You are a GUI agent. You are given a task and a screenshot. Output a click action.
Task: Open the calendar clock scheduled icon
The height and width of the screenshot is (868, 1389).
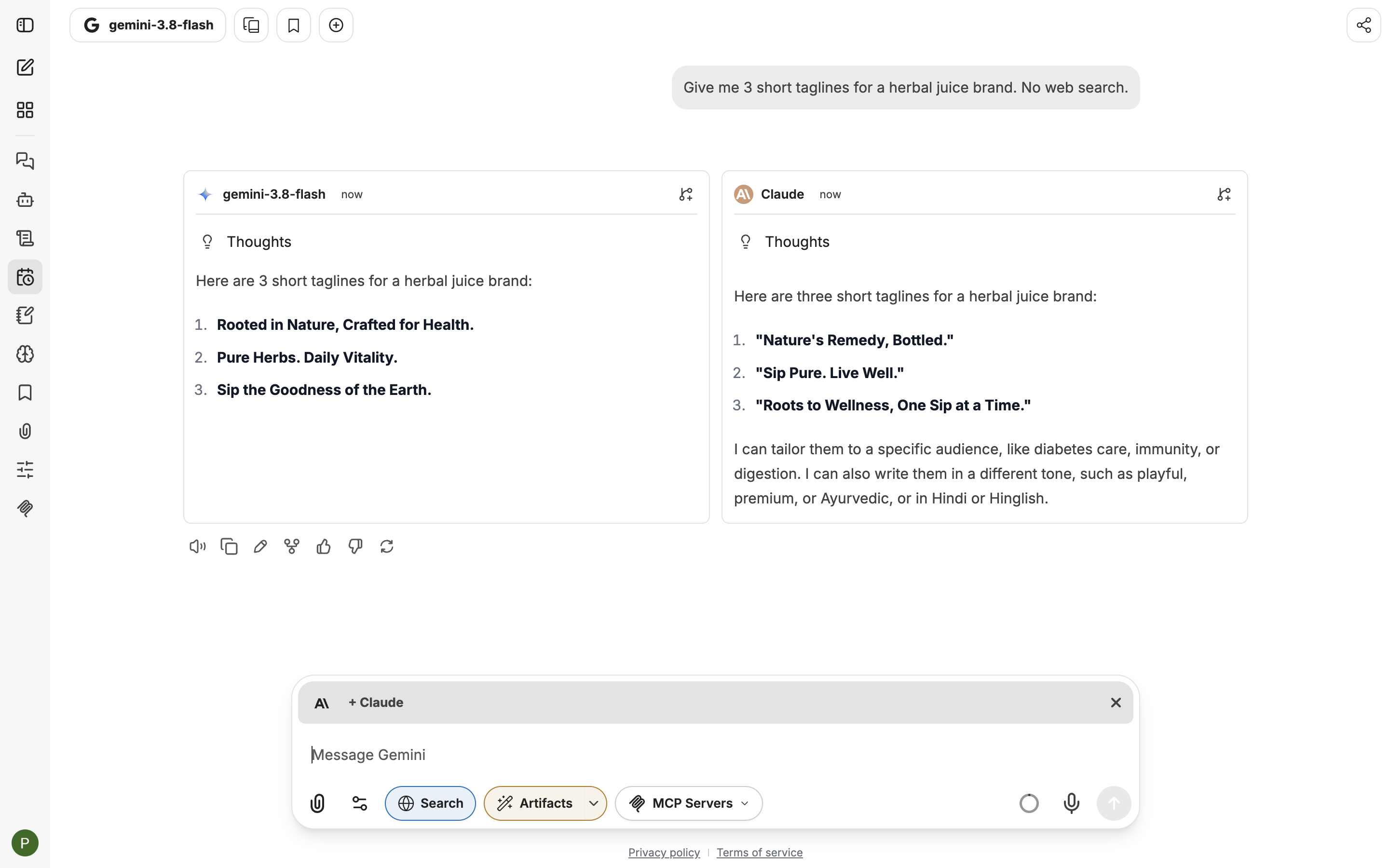tap(25, 277)
